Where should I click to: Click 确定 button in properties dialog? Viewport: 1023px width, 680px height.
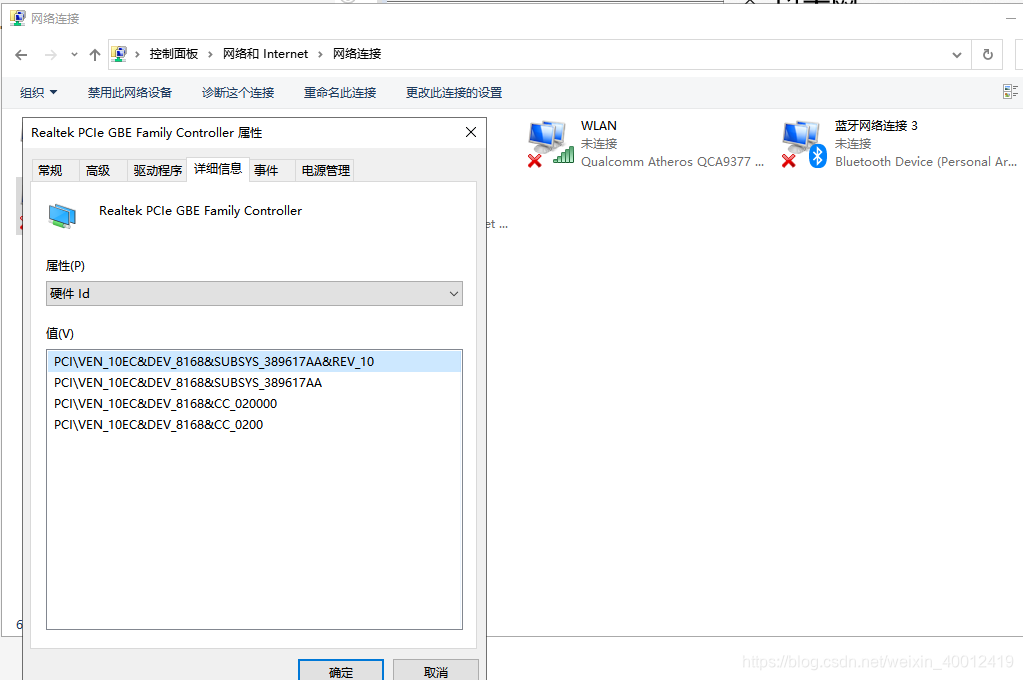tap(341, 671)
